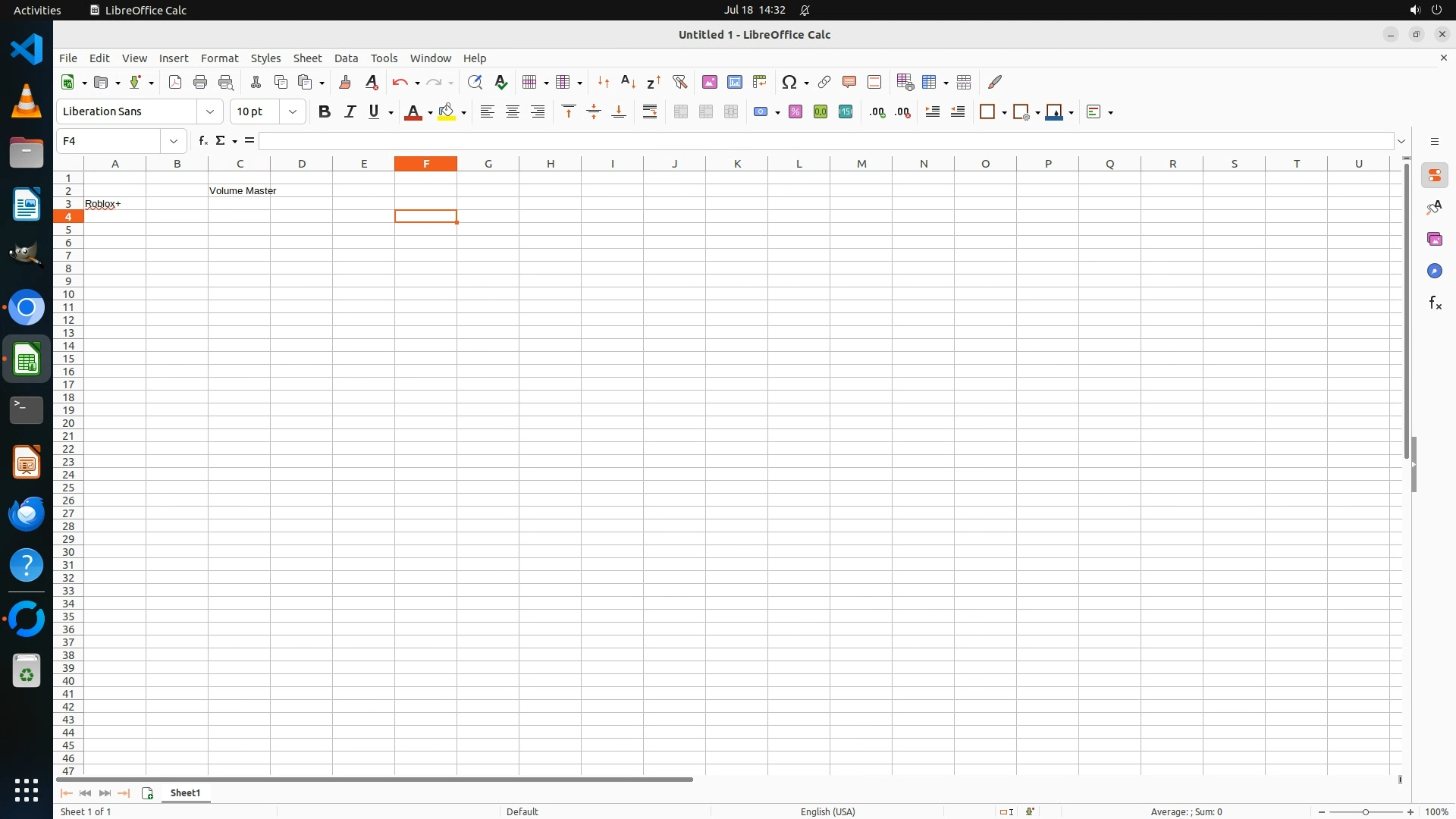Click the Clone Formatting paintbrush icon
The width and height of the screenshot is (1456, 819).
coord(345,82)
